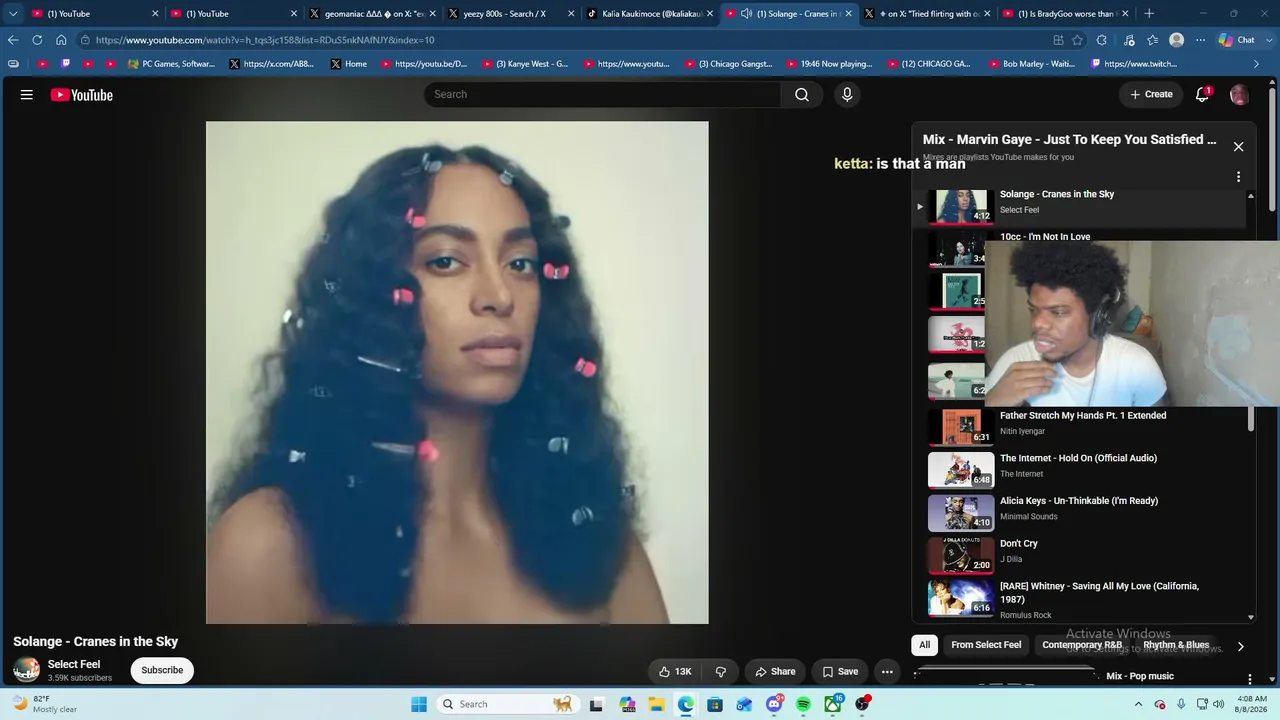Play Alicia Keys - Un-Thinkable from mix
The height and width of the screenshot is (720, 1280).
pyautogui.click(x=1079, y=501)
